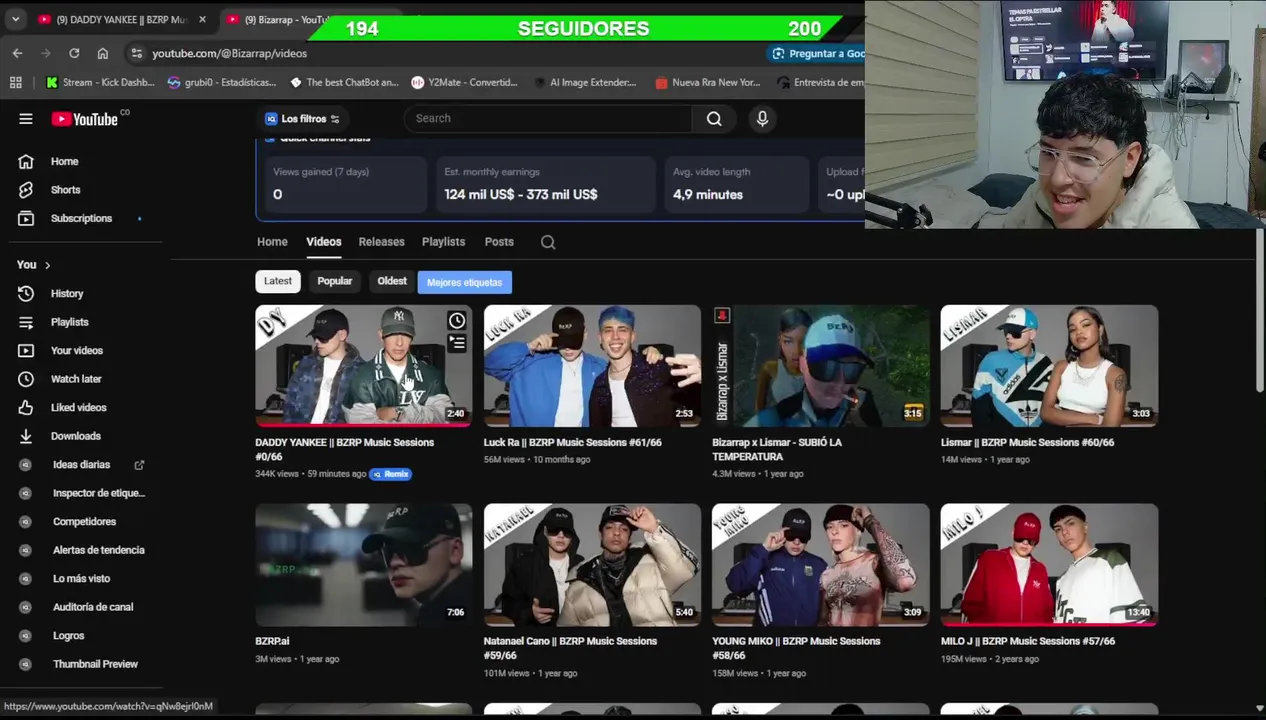
Task: Open tab search dropdown arrow
Action: point(15,19)
